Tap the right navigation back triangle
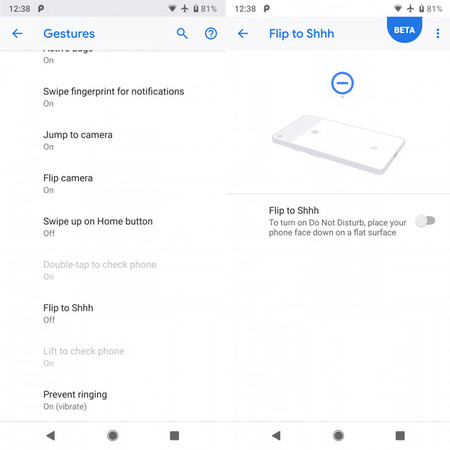The image size is (450, 450). (276, 435)
